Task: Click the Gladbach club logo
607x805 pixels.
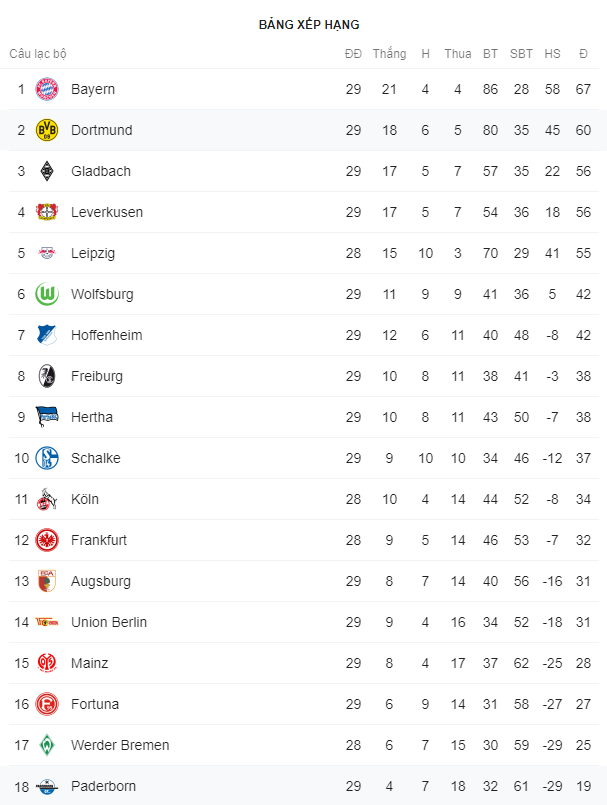Action: (x=47, y=171)
